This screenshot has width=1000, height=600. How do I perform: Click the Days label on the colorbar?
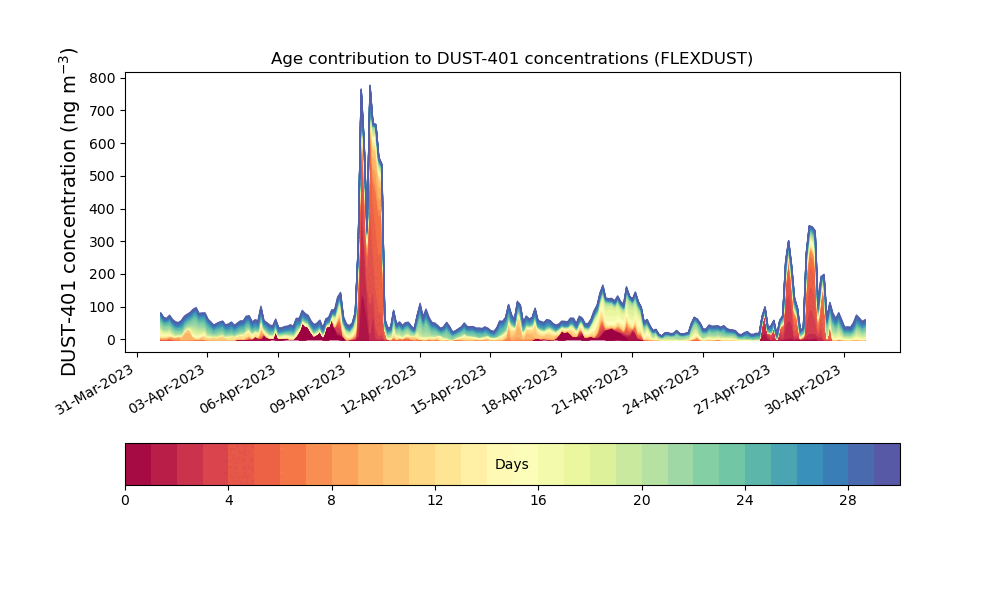pos(512,465)
